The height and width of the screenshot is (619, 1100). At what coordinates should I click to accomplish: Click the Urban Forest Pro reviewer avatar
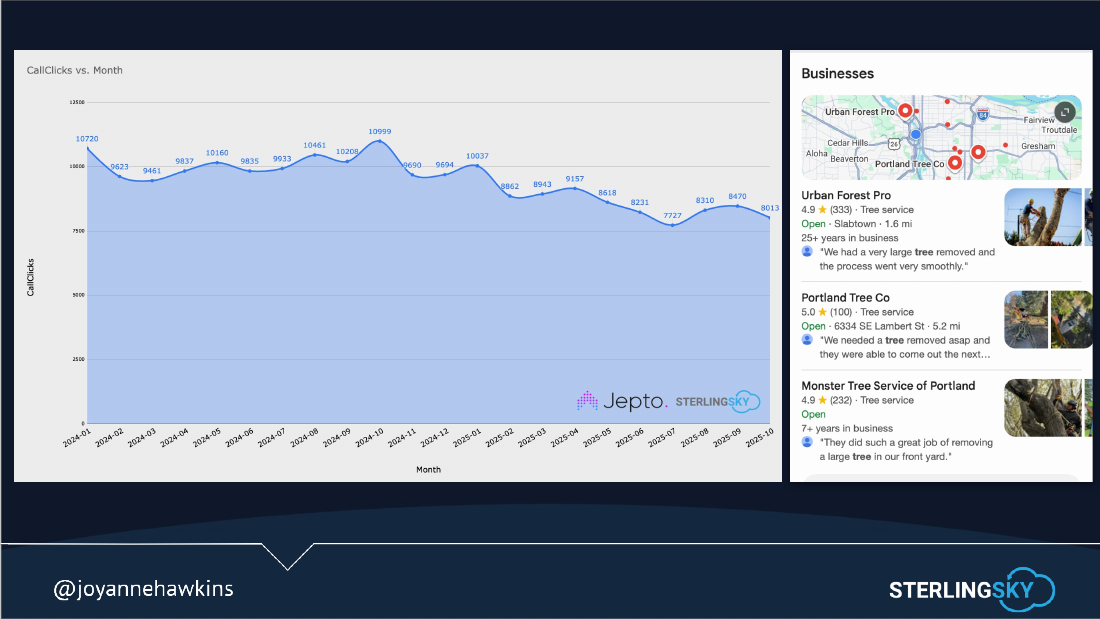pos(807,252)
